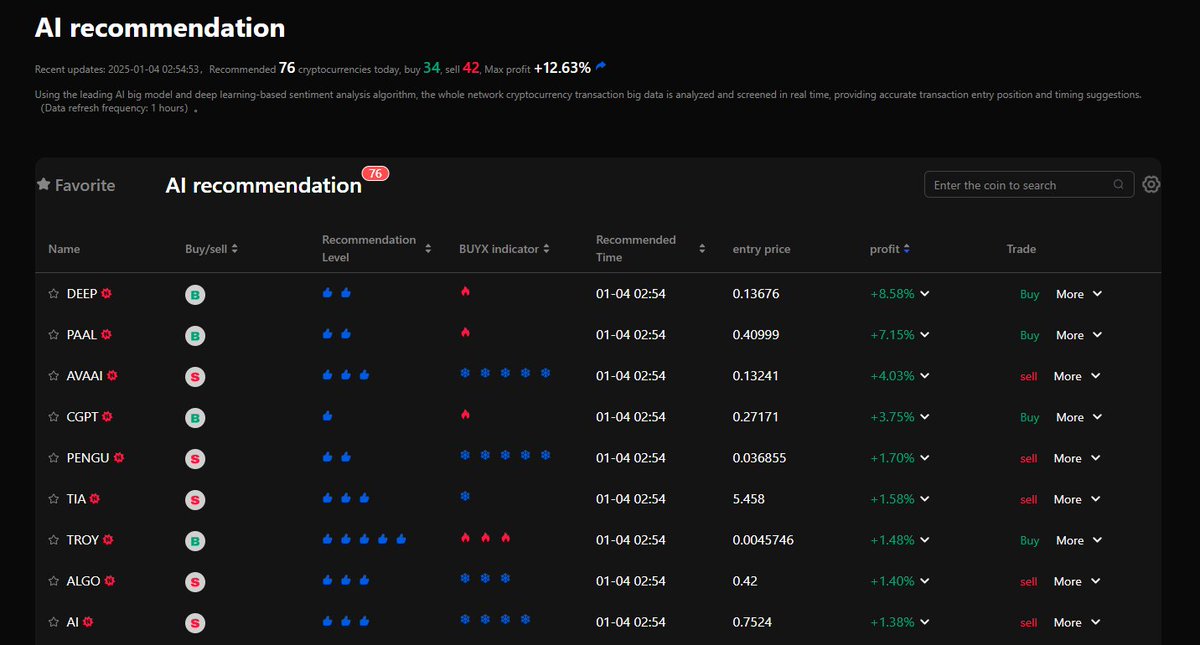
Task: Toggle the favorite star for PENGU
Action: [x=53, y=458]
